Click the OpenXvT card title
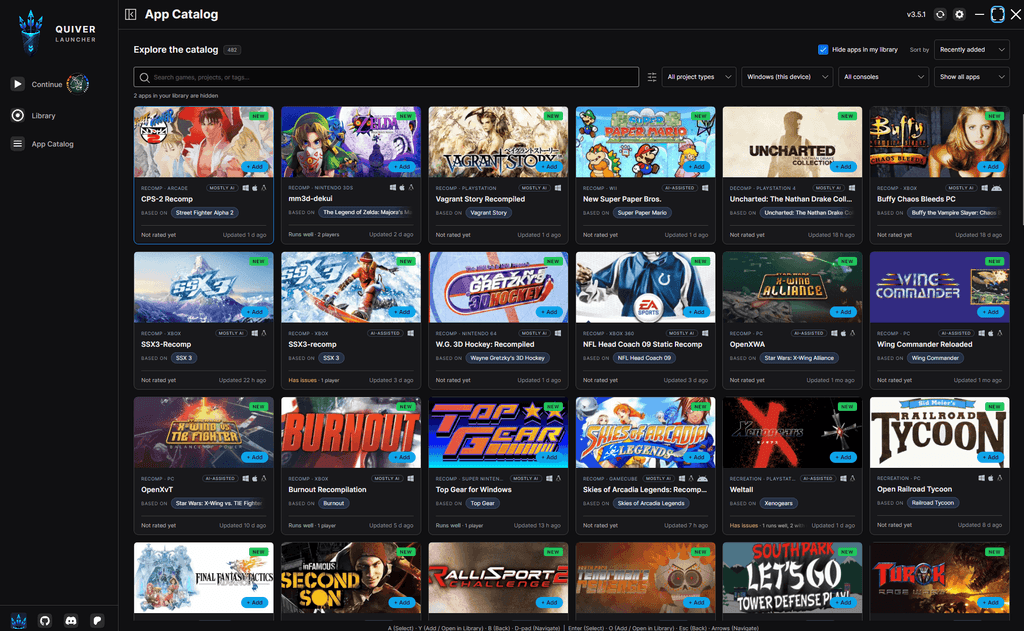The width and height of the screenshot is (1024, 631). 157,489
